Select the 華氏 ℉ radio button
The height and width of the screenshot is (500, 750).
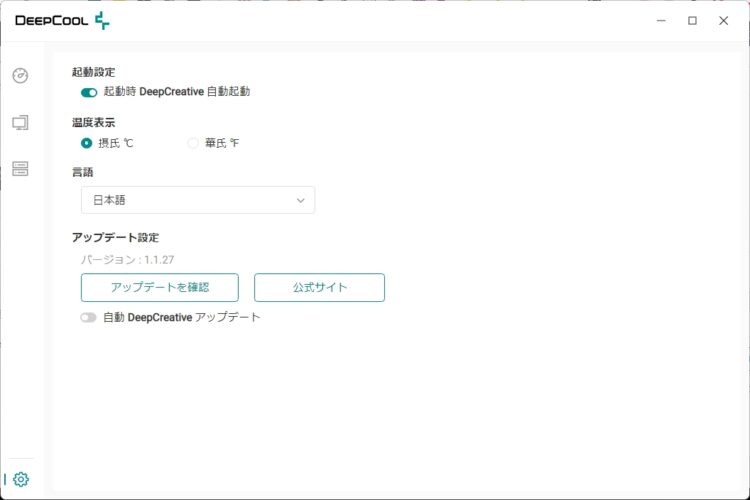coord(194,143)
